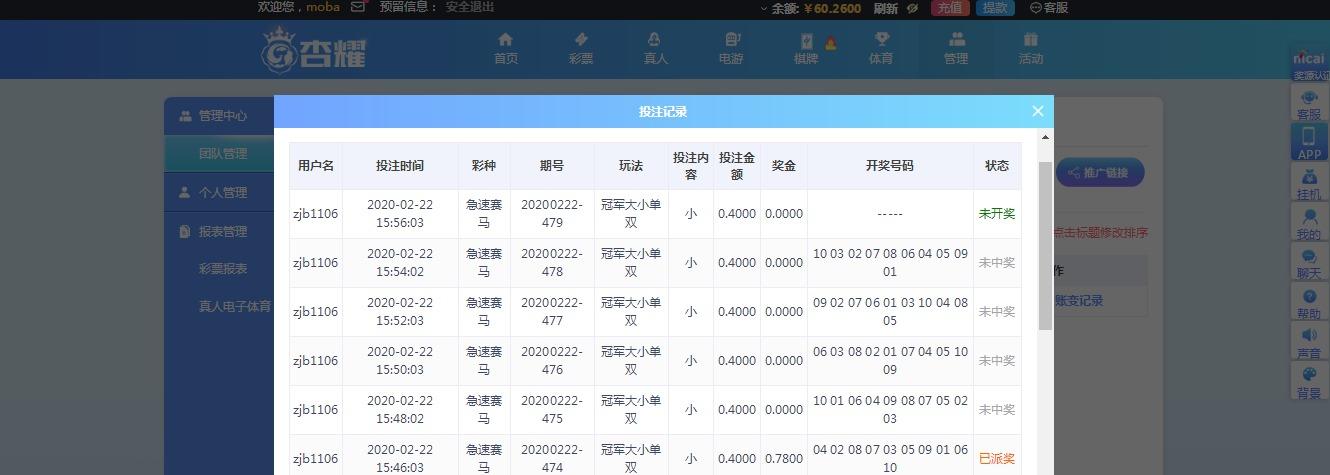Open the 棋牌 card games nav icon

tap(806, 48)
